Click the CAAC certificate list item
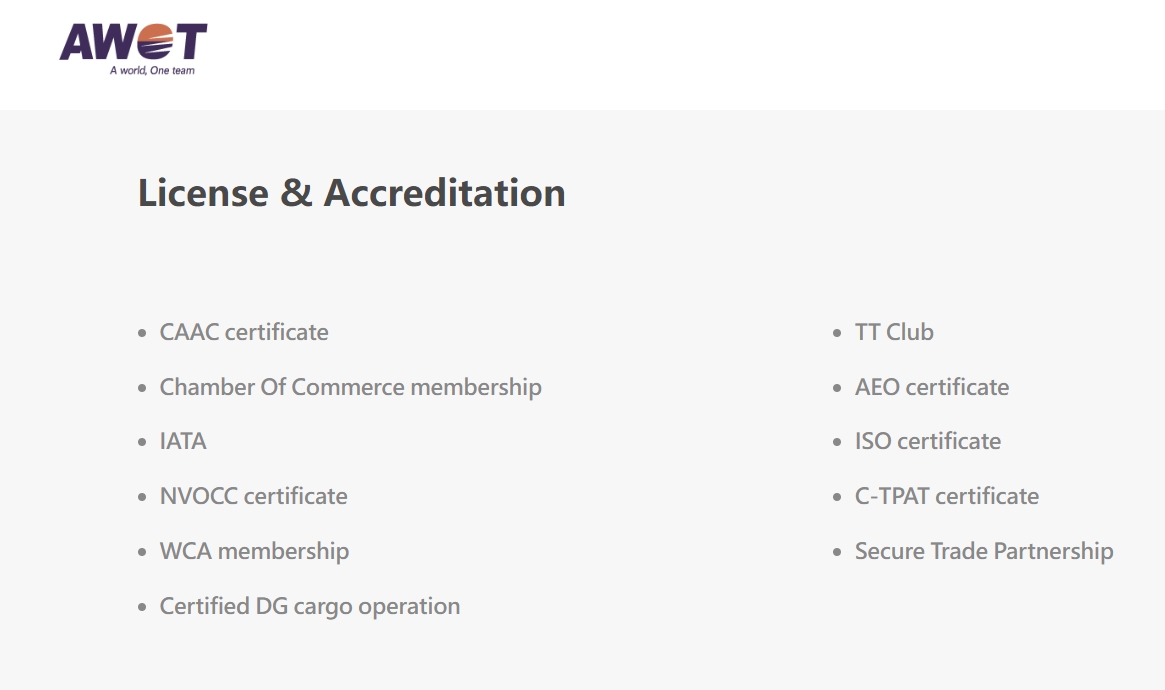Screen dimensions: 1165x690 coord(244,332)
